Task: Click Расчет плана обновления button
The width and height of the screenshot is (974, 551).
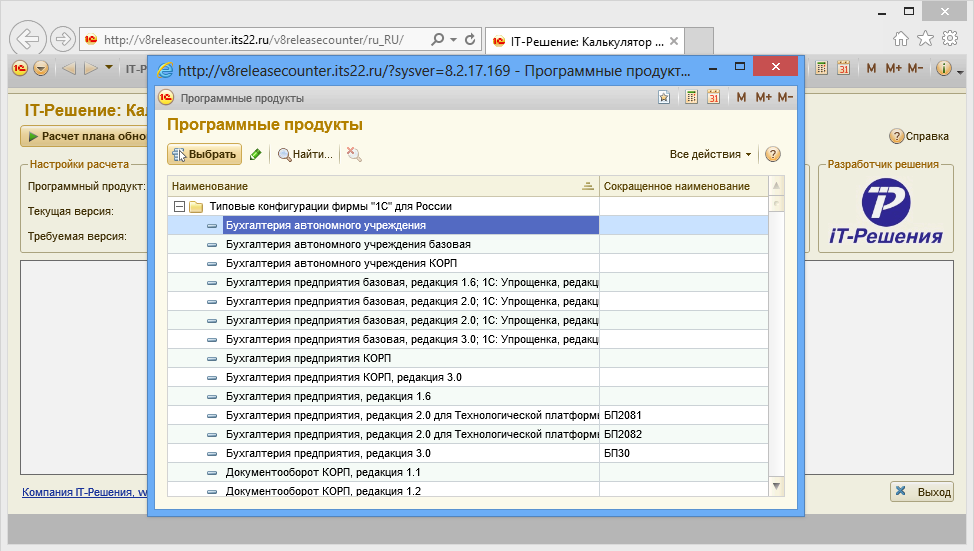Action: 84,136
